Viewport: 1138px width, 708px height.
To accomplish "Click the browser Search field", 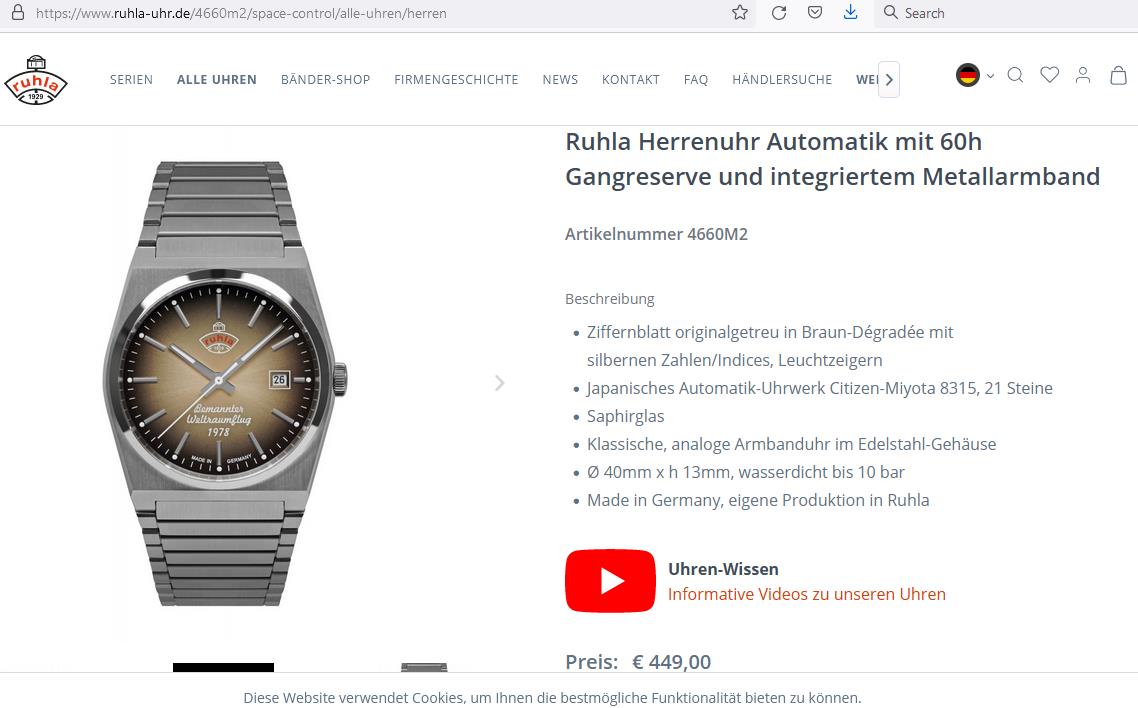I will tap(1005, 13).
